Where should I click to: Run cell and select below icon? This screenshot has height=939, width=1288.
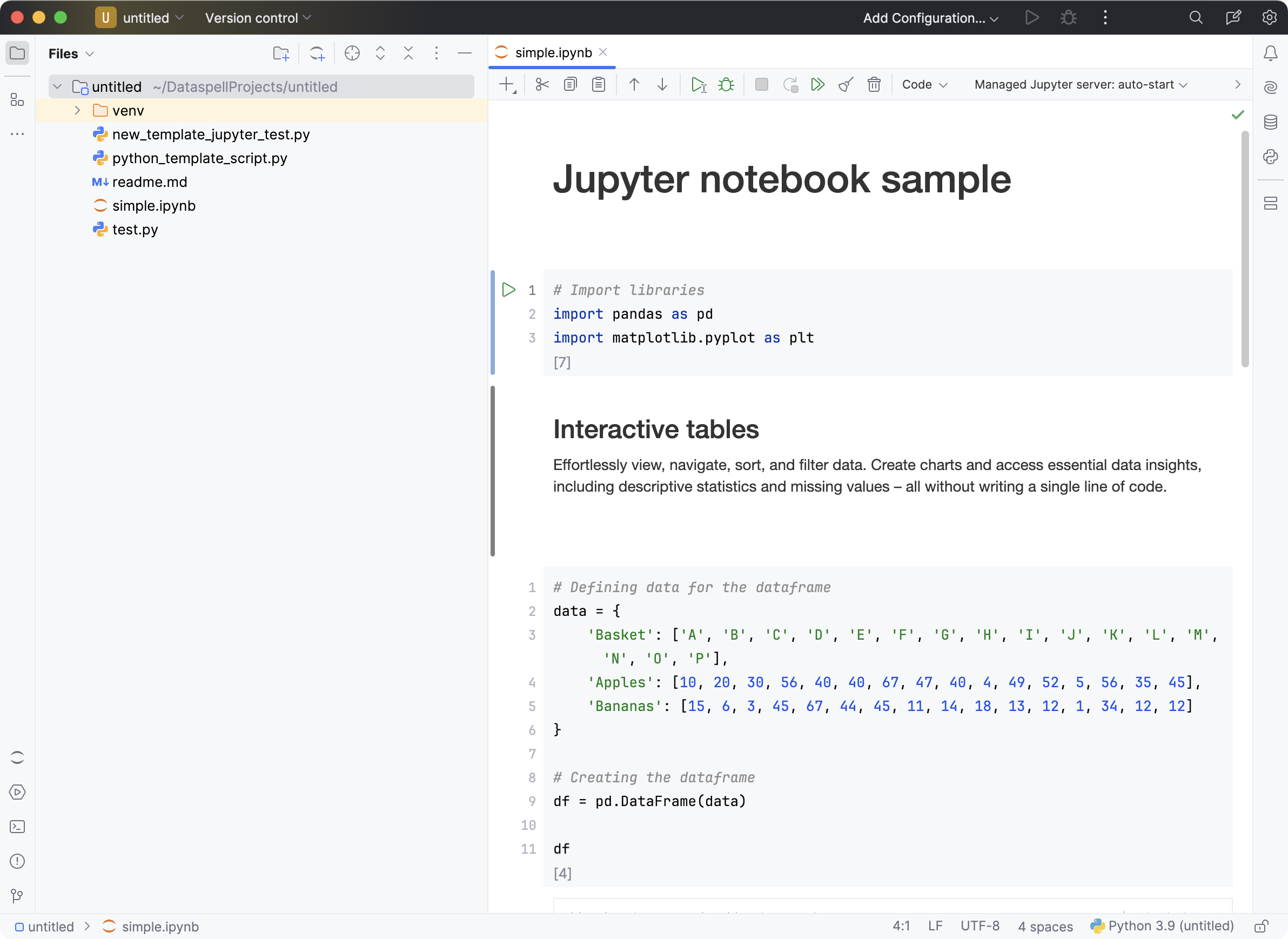pos(698,85)
